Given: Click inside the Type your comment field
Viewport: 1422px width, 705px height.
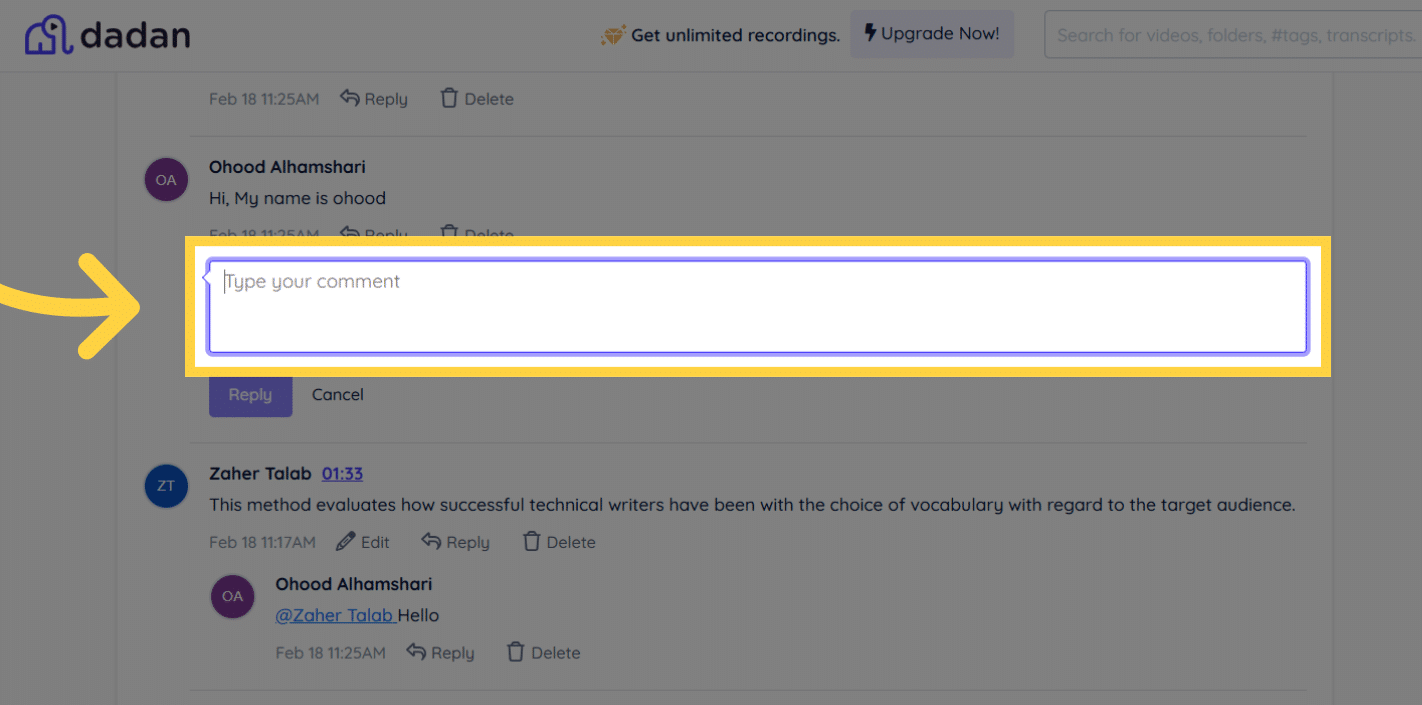Looking at the screenshot, I should point(757,306).
